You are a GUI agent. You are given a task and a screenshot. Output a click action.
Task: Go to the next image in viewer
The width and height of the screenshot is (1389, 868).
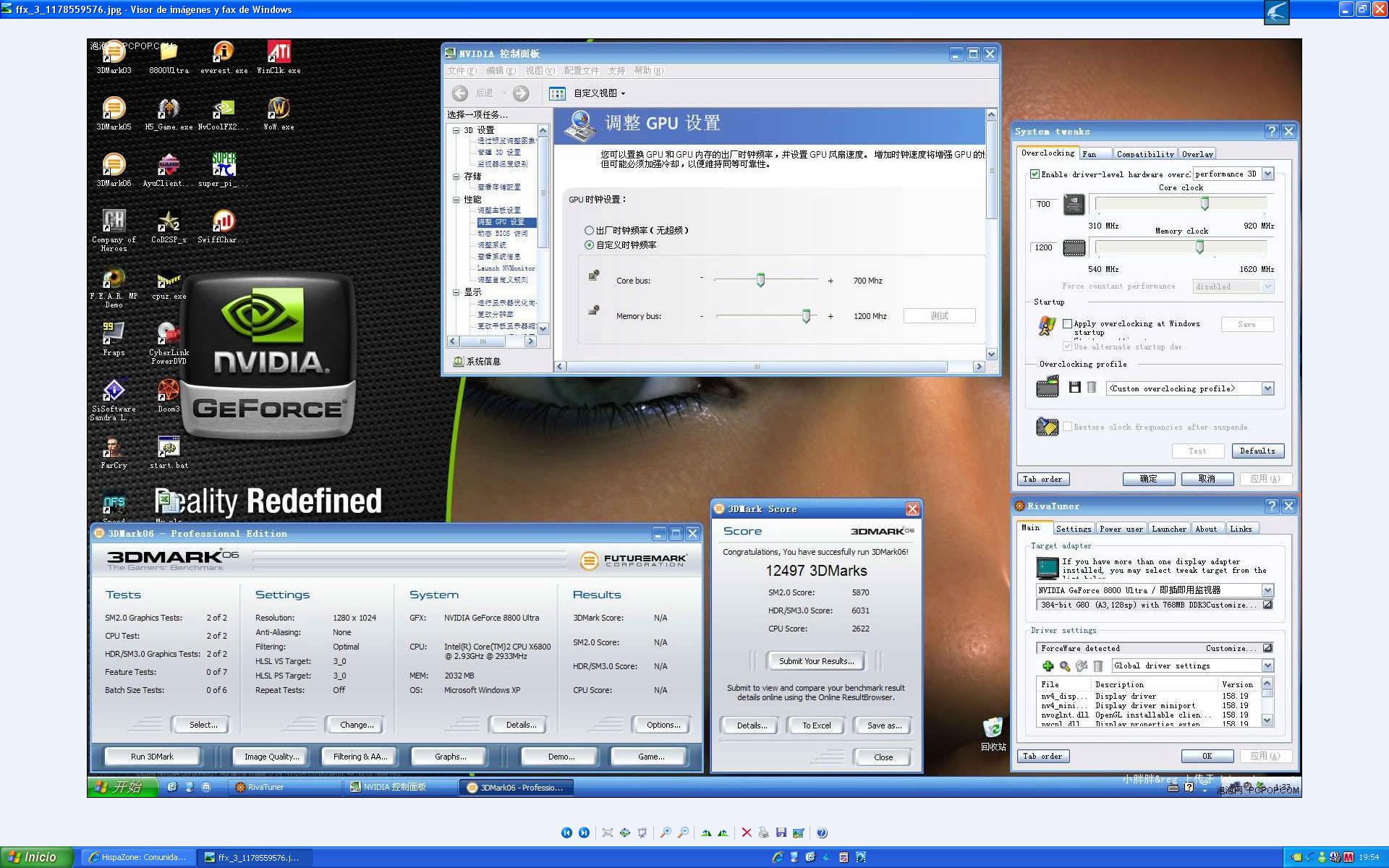[x=584, y=833]
